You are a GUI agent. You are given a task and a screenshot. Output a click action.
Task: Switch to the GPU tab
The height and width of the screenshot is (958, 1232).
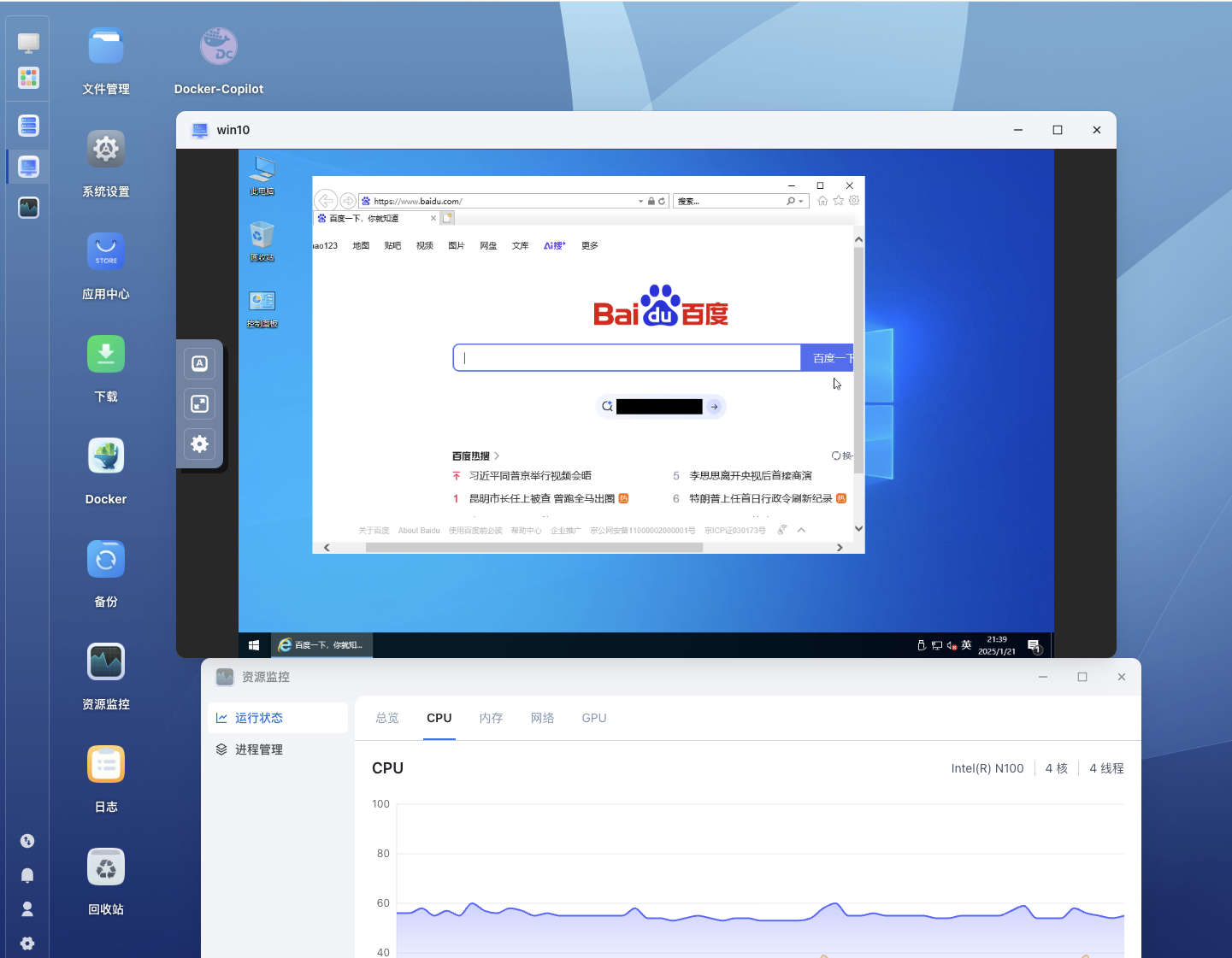click(x=594, y=718)
